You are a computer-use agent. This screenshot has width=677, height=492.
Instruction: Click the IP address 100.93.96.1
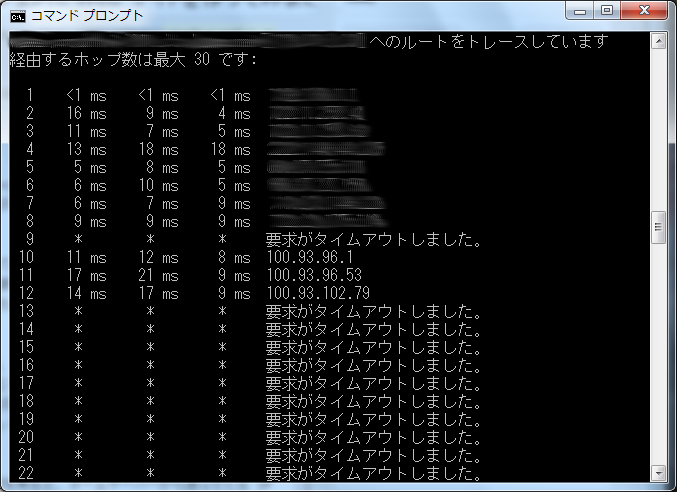coord(310,257)
